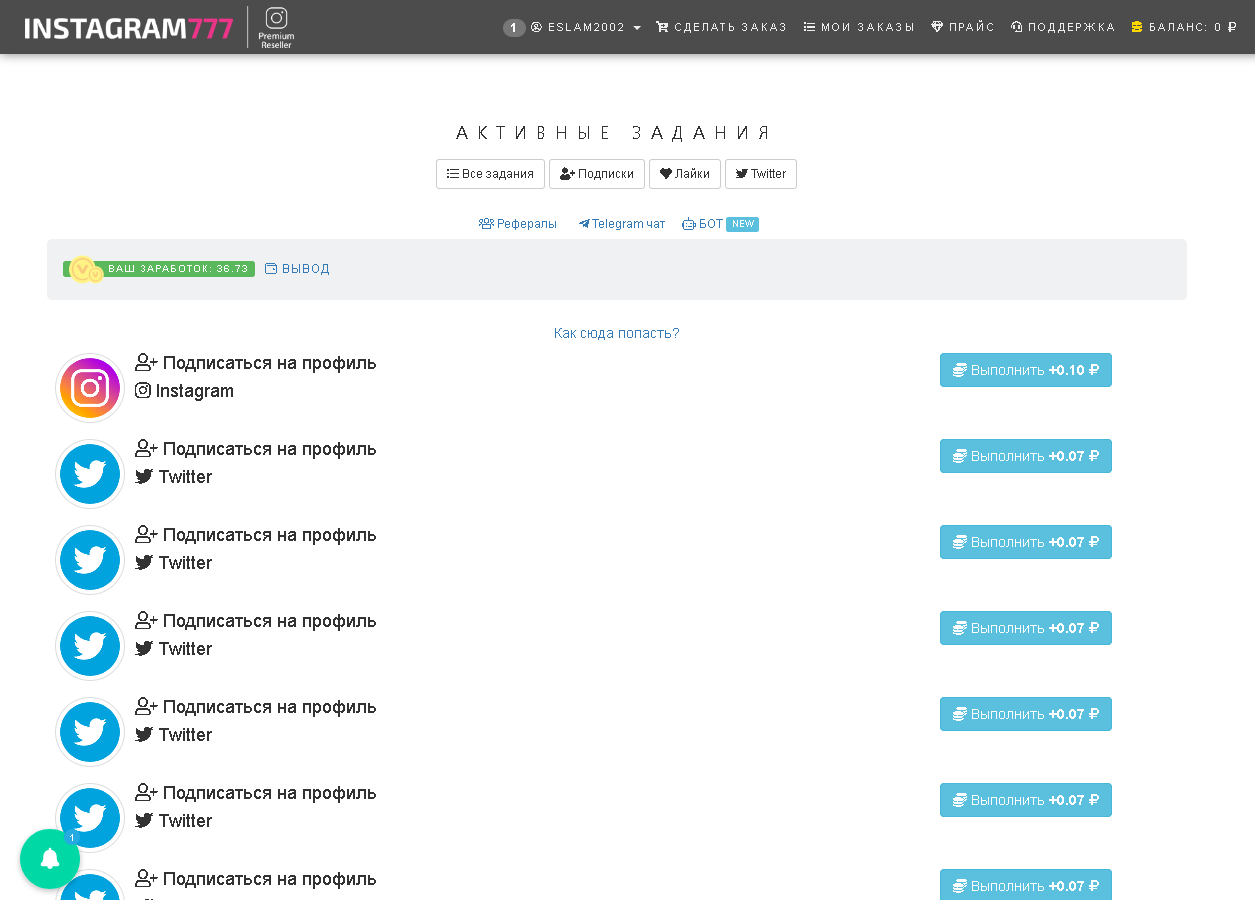Open Как сюда попасть? link
The height and width of the screenshot is (900, 1255).
[617, 333]
